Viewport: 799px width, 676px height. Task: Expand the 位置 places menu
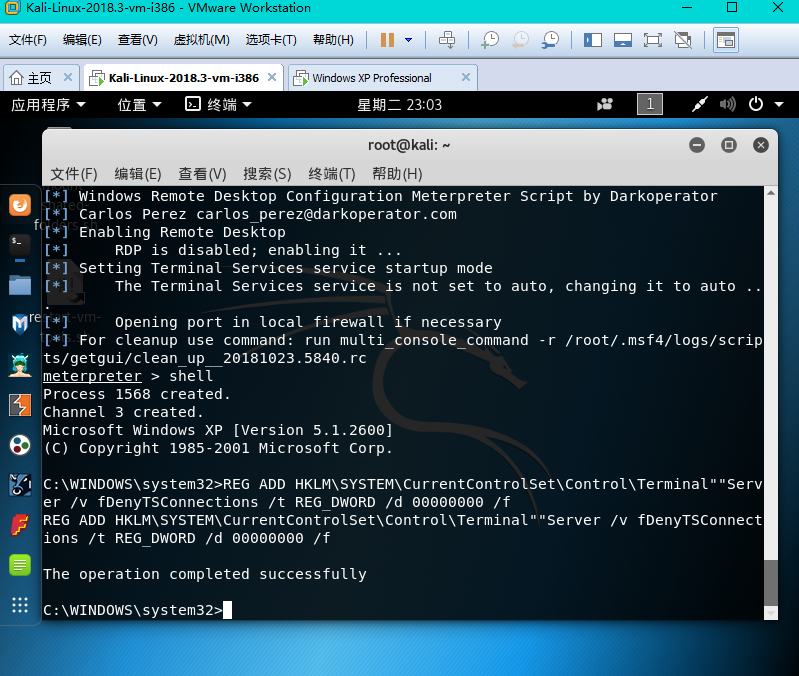(139, 104)
